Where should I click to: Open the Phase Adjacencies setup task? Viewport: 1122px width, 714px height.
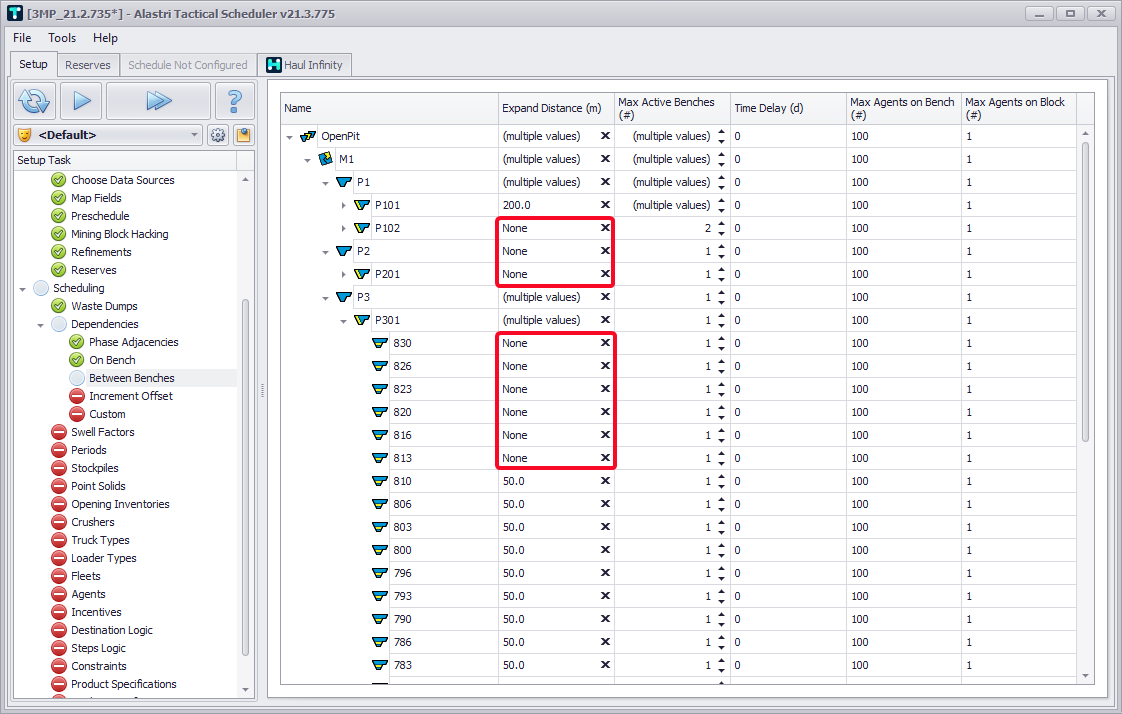pos(133,342)
